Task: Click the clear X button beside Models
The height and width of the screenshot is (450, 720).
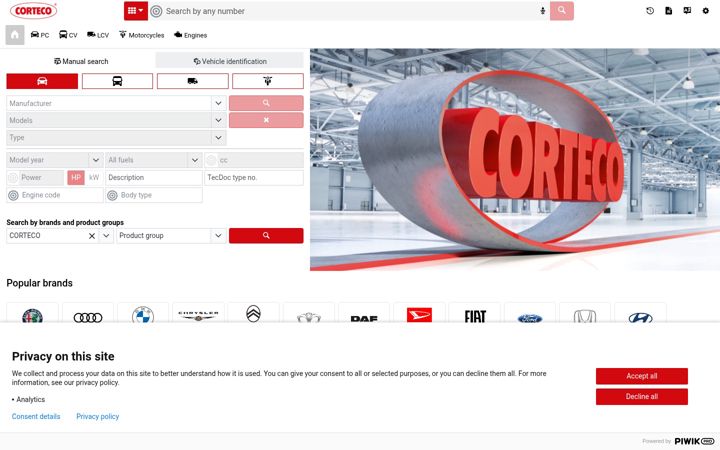Action: (x=266, y=120)
